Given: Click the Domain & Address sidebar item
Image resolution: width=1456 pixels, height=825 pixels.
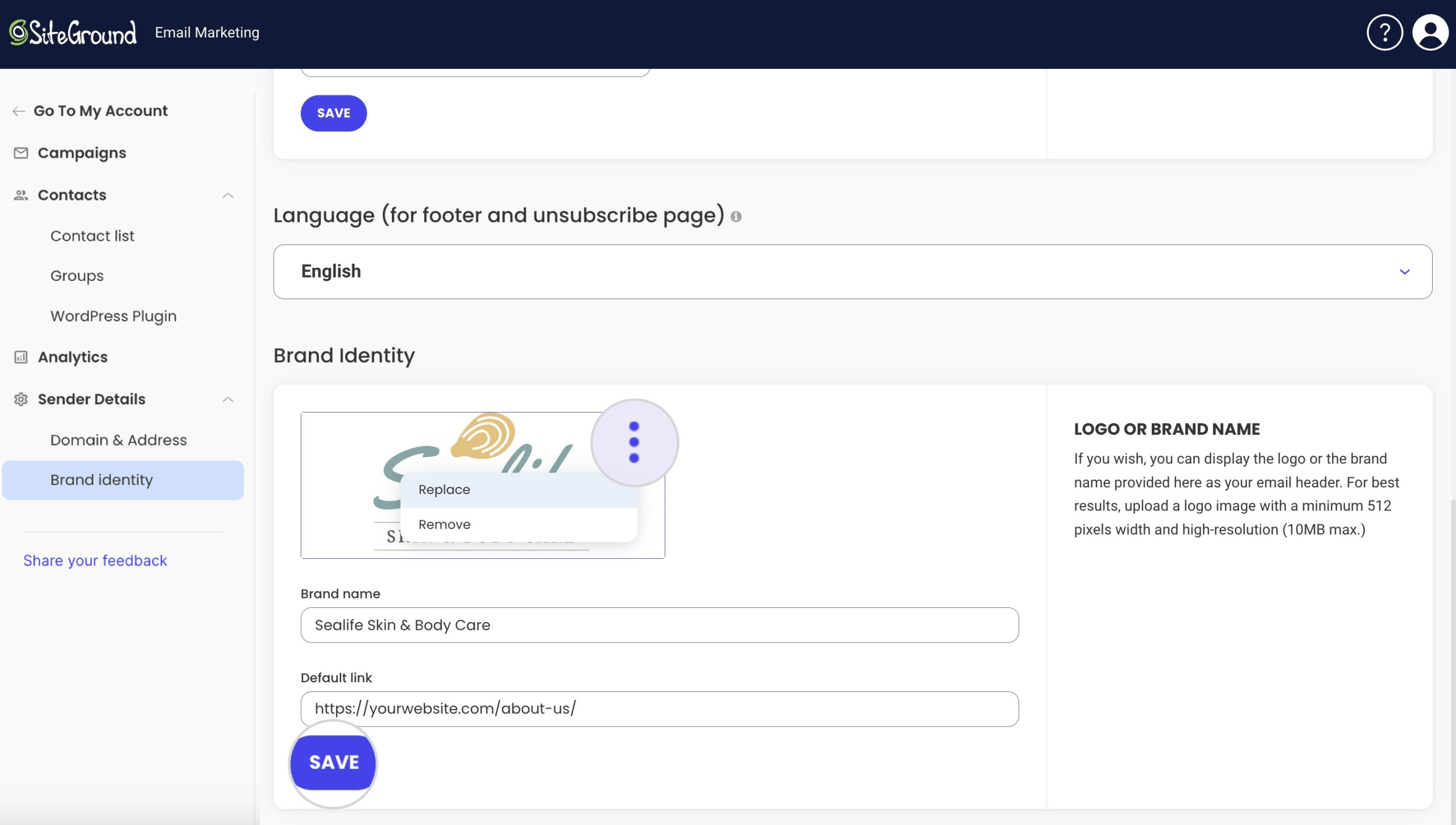Looking at the screenshot, I should tap(118, 440).
